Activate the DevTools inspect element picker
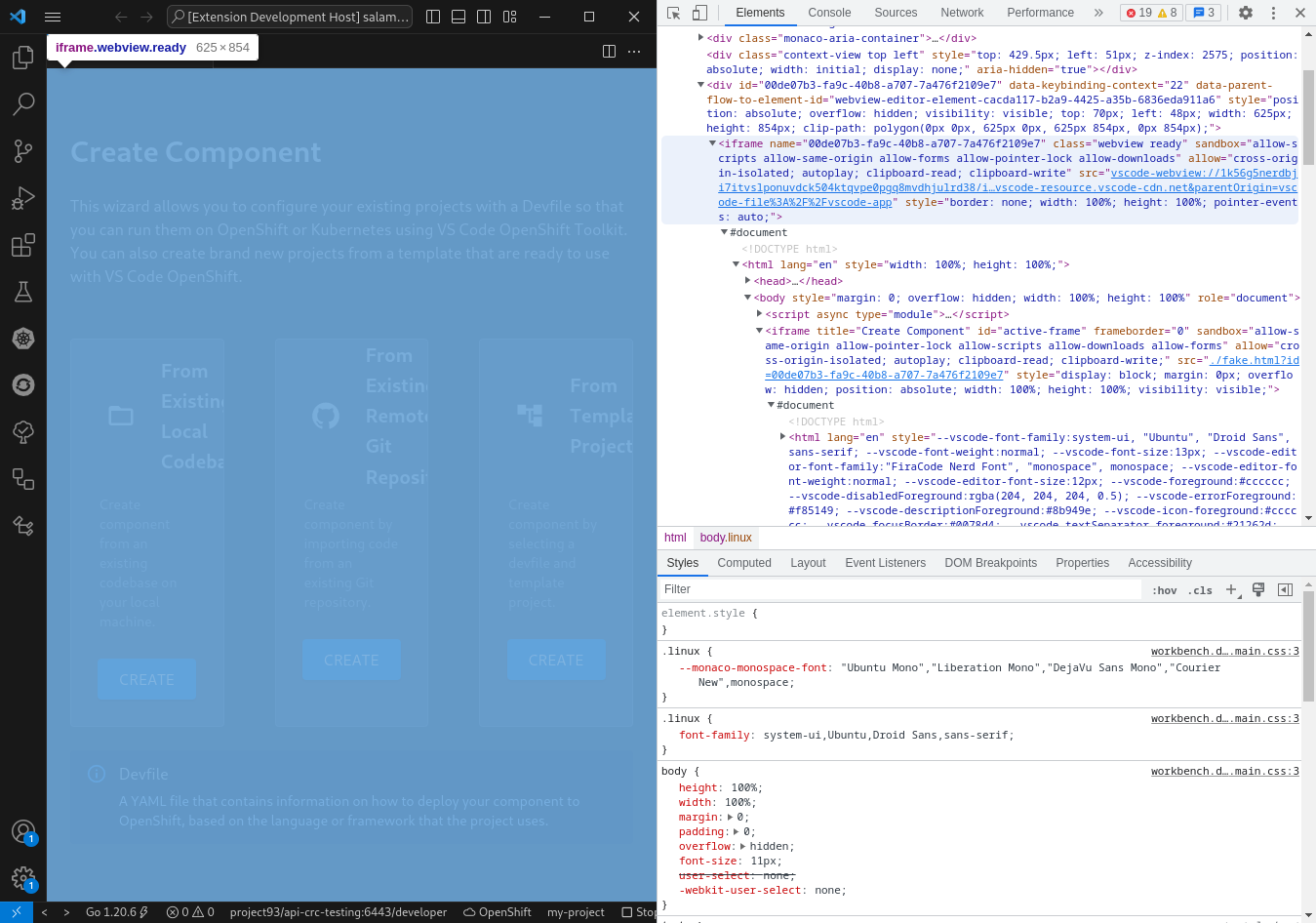The height and width of the screenshot is (923, 1316). point(673,13)
